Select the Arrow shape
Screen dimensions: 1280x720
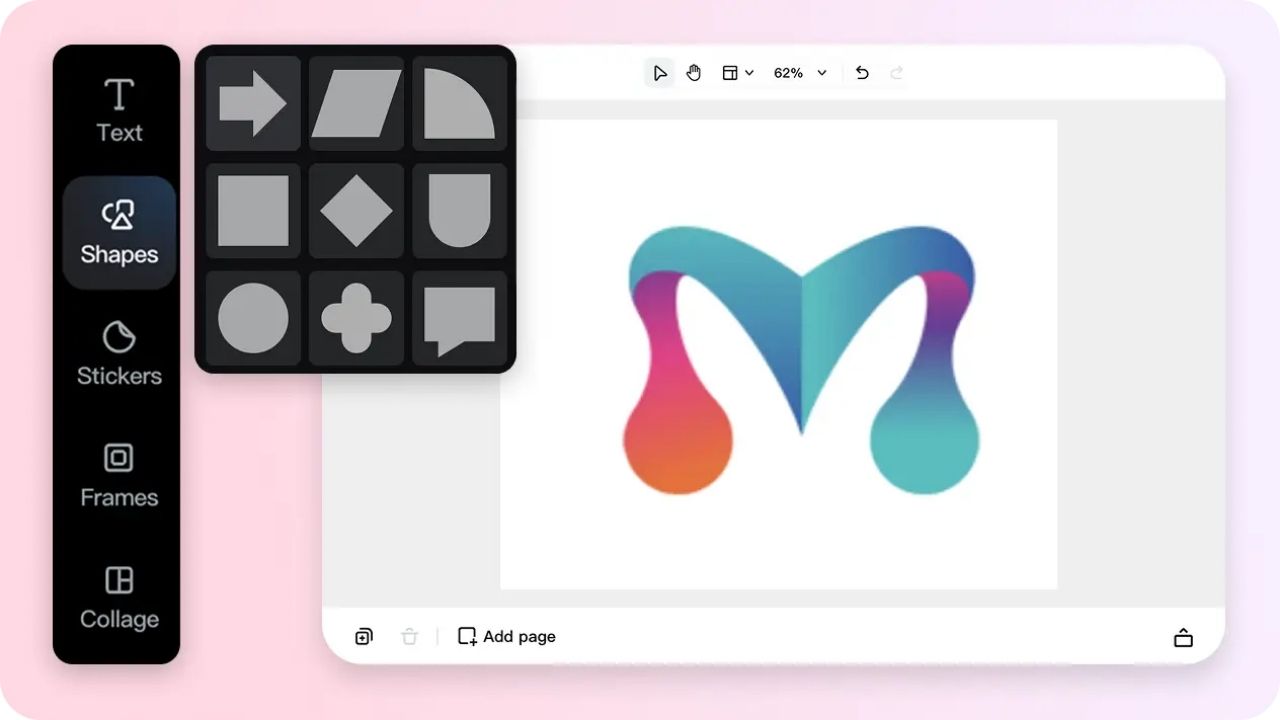point(252,102)
